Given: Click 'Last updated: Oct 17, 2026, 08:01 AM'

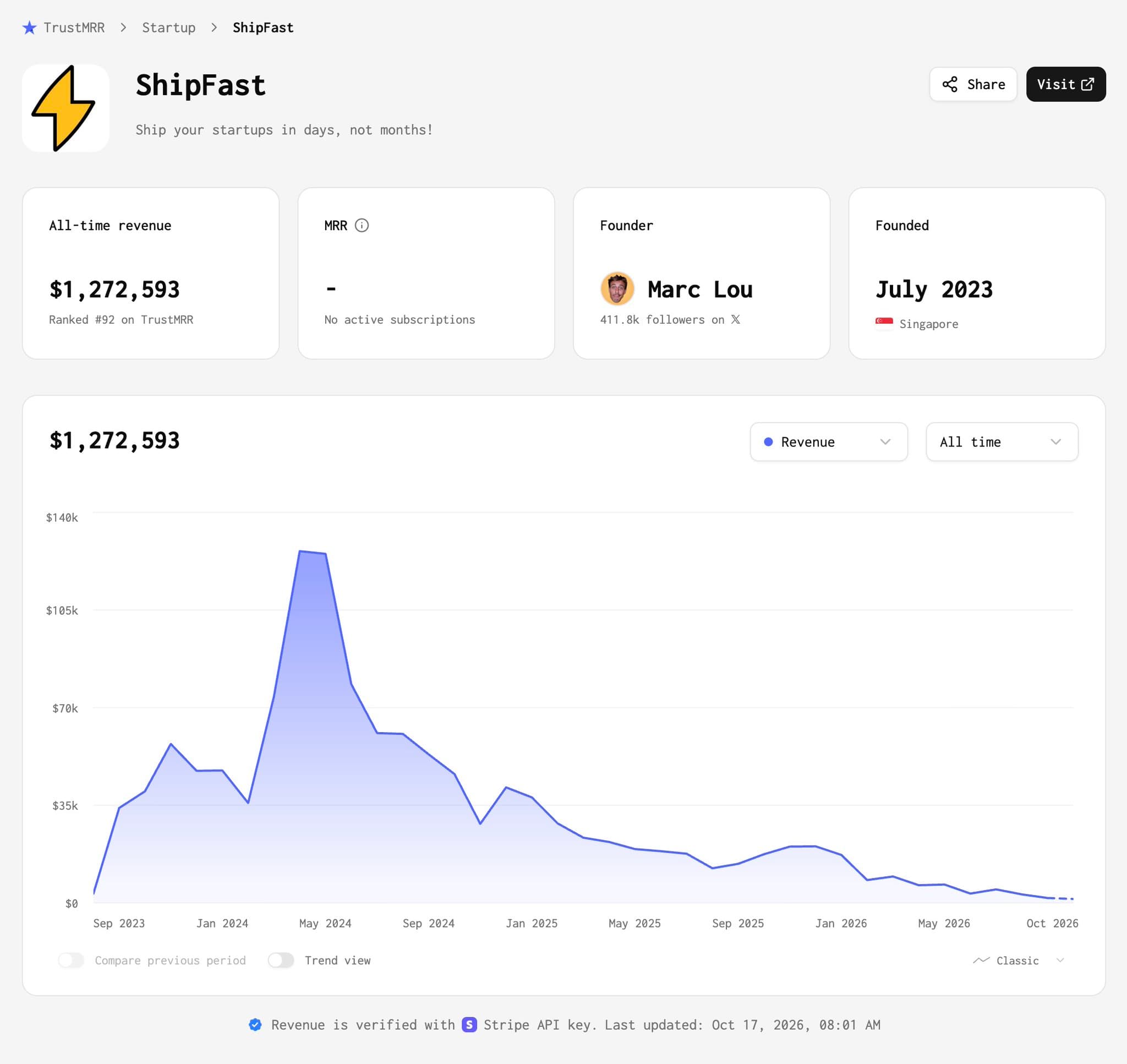Looking at the screenshot, I should tap(742, 1024).
